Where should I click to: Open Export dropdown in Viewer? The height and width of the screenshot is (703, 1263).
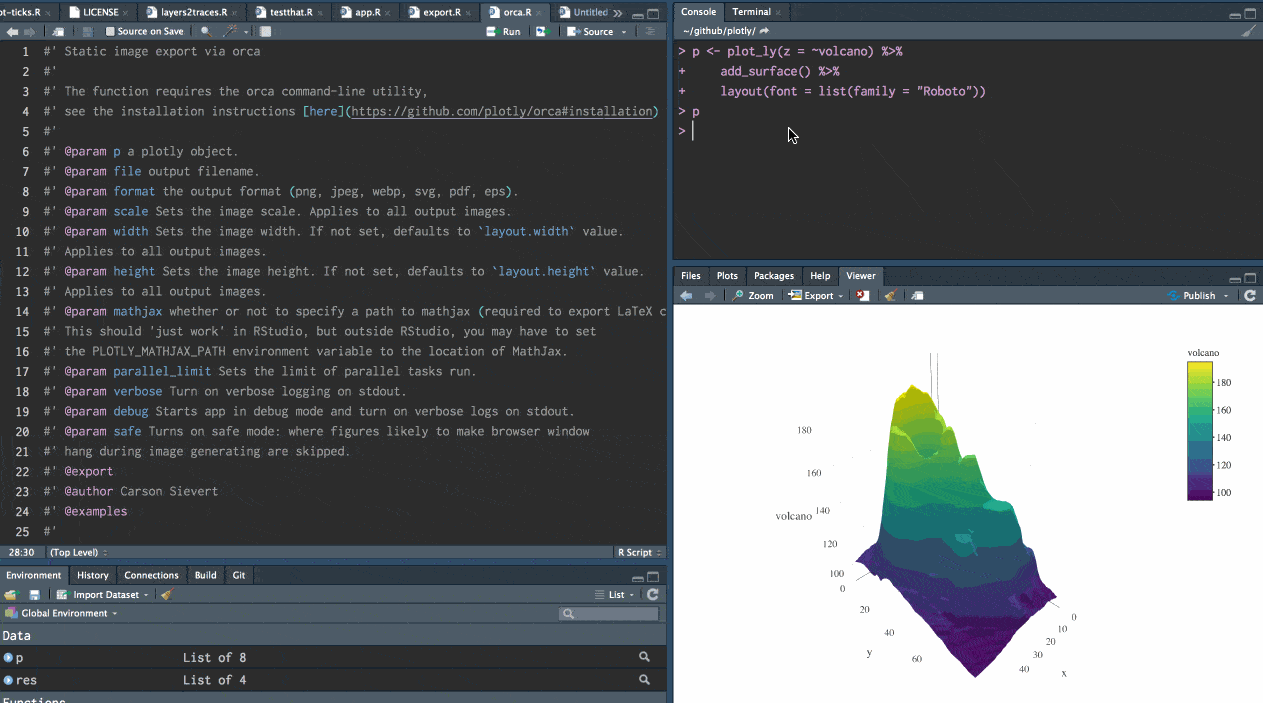tap(816, 296)
